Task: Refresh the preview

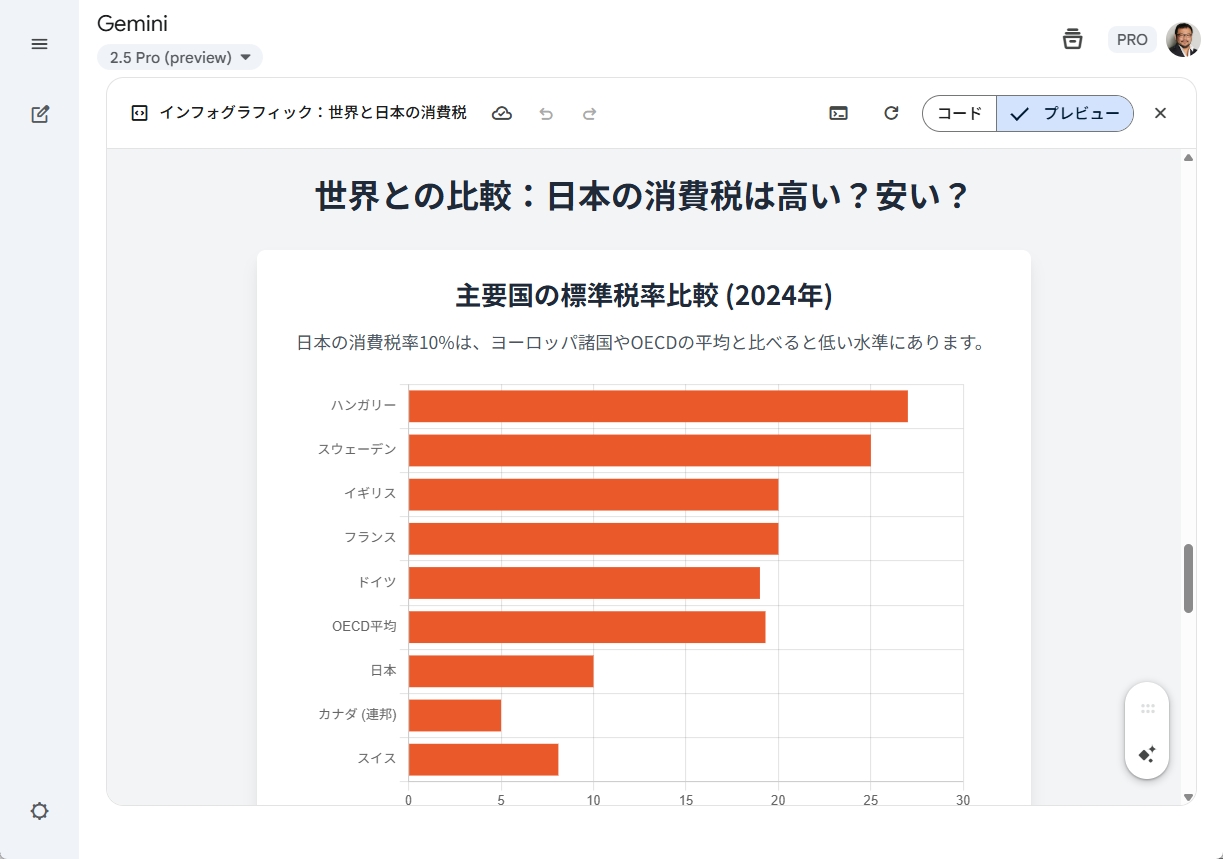Action: click(891, 113)
